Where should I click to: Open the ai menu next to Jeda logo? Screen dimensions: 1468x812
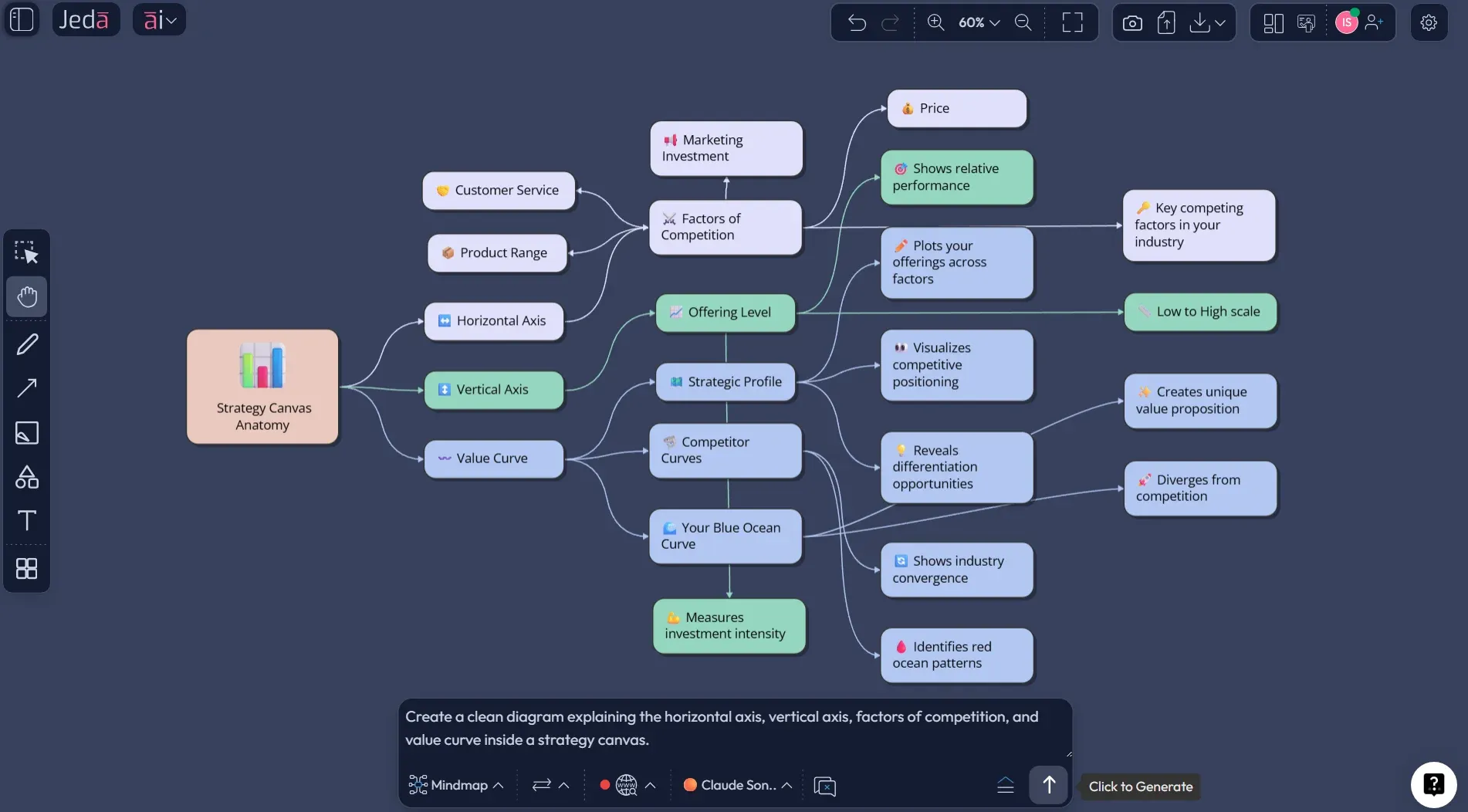tap(159, 19)
